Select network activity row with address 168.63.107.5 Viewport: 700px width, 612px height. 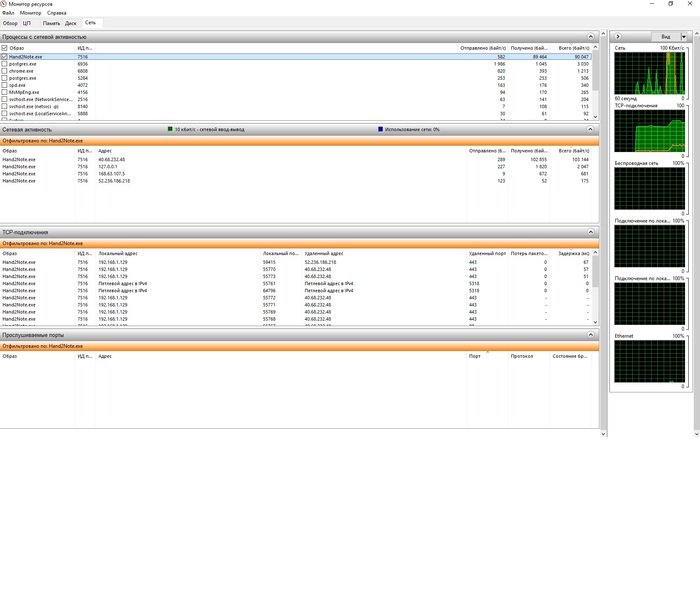(x=296, y=174)
